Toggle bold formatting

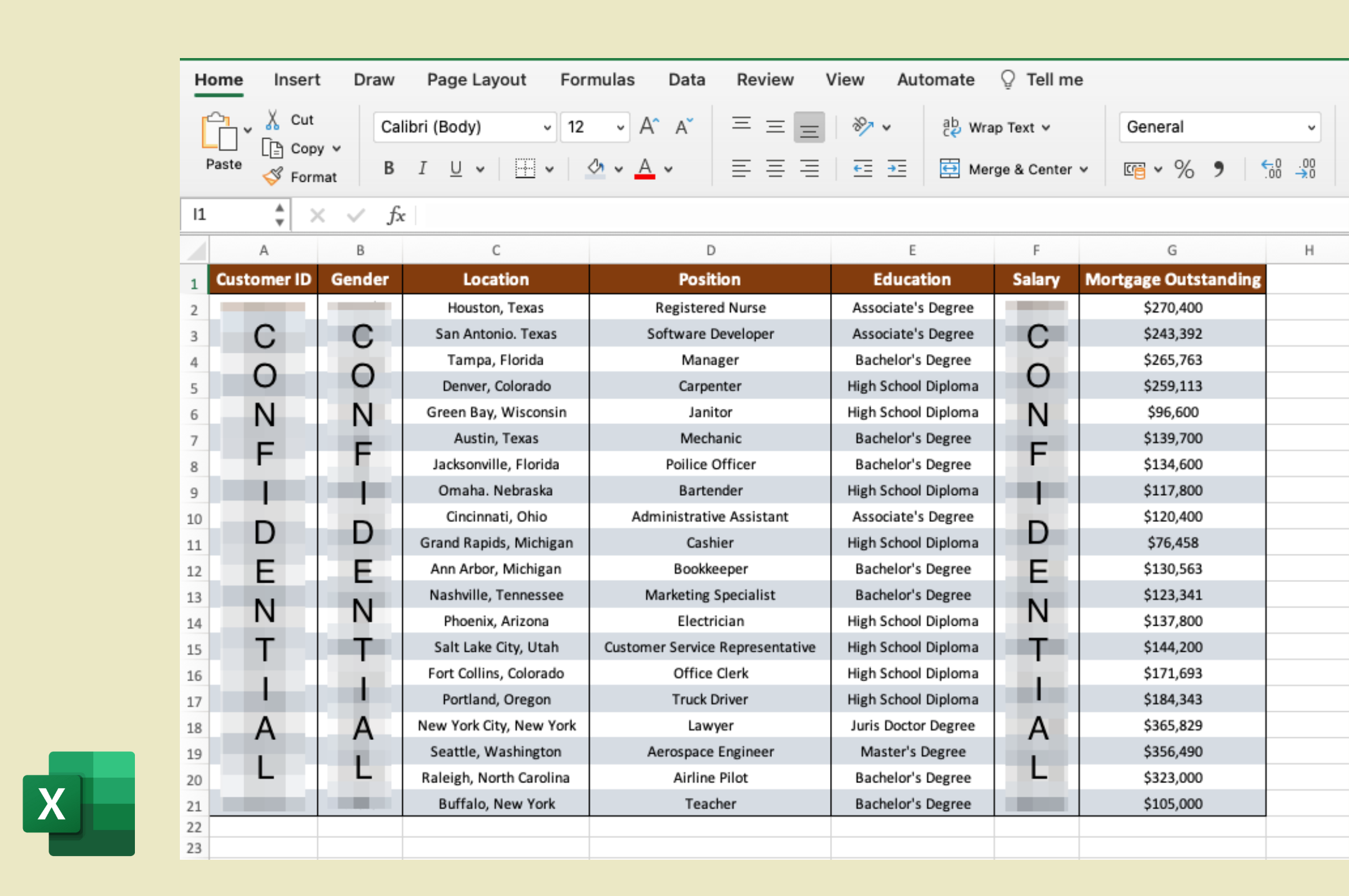point(389,169)
